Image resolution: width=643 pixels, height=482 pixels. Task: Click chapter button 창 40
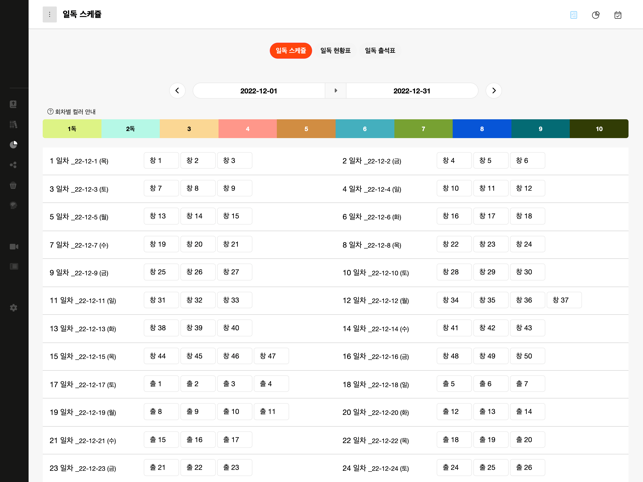tap(235, 328)
